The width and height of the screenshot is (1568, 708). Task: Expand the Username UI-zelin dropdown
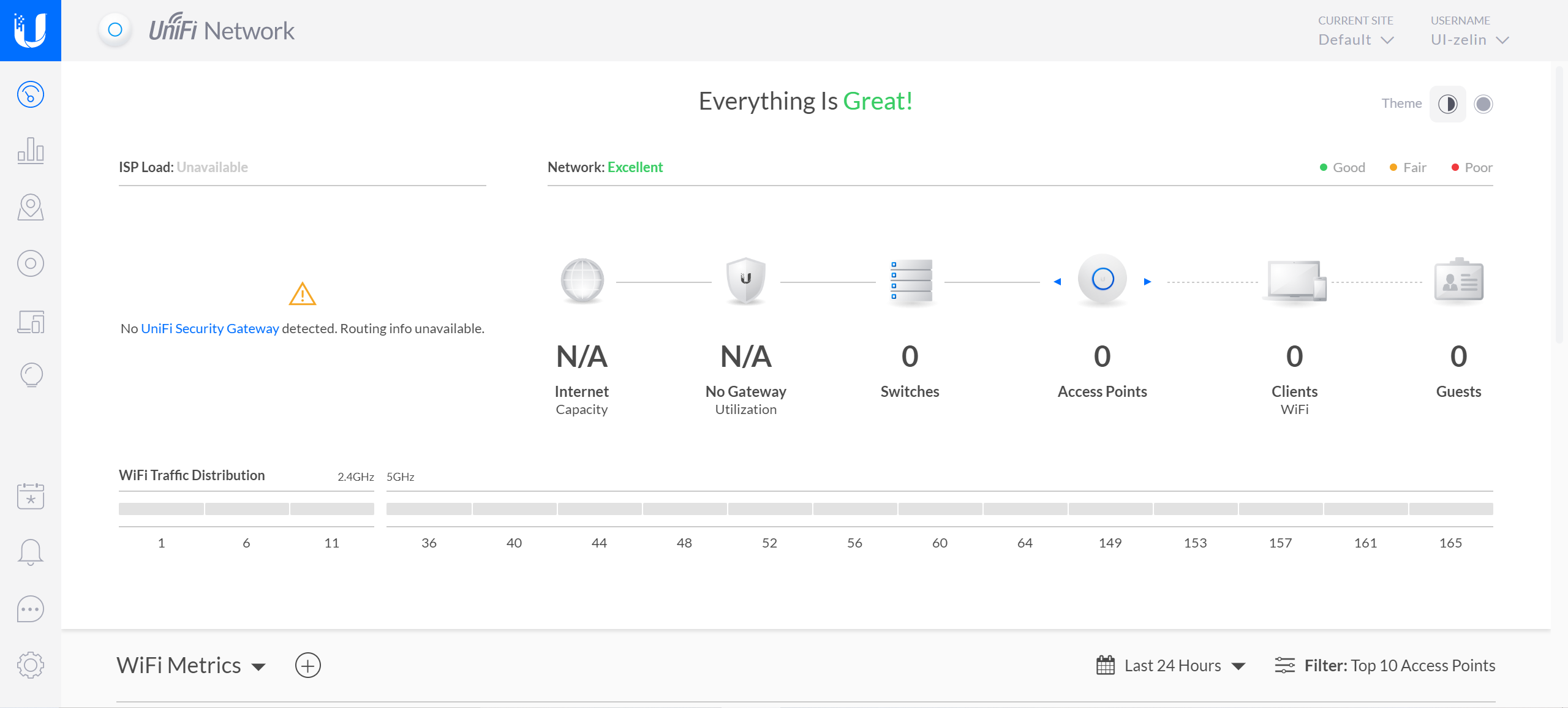pos(1469,40)
